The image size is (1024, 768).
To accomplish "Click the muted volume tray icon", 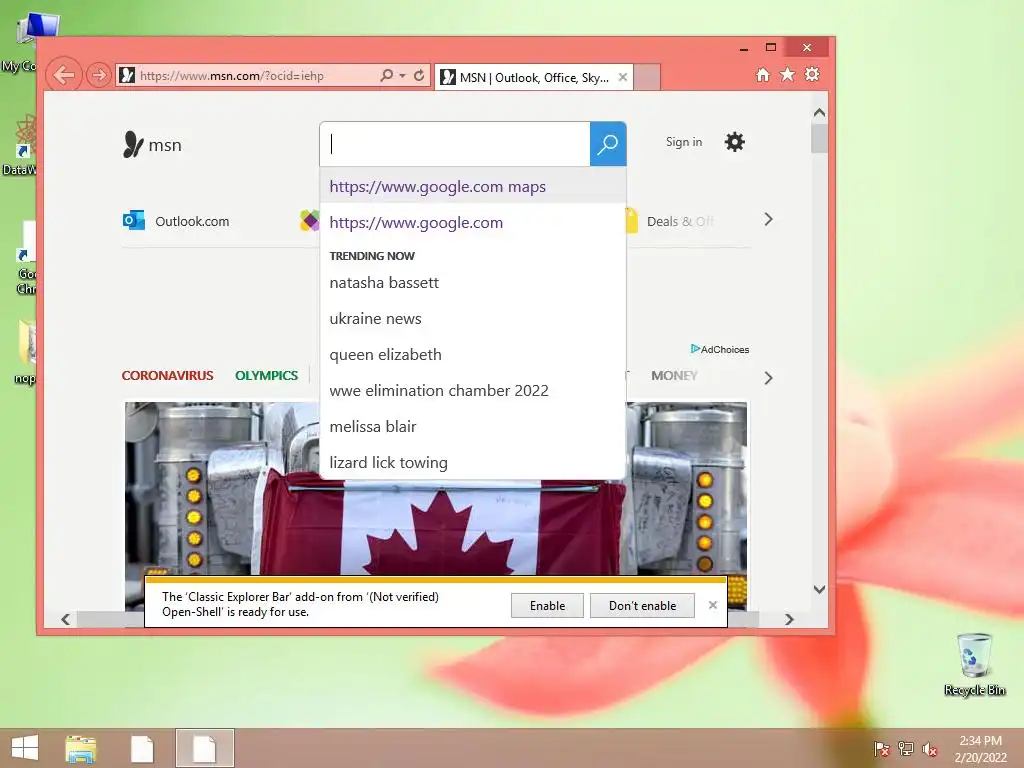I will click(x=930, y=749).
